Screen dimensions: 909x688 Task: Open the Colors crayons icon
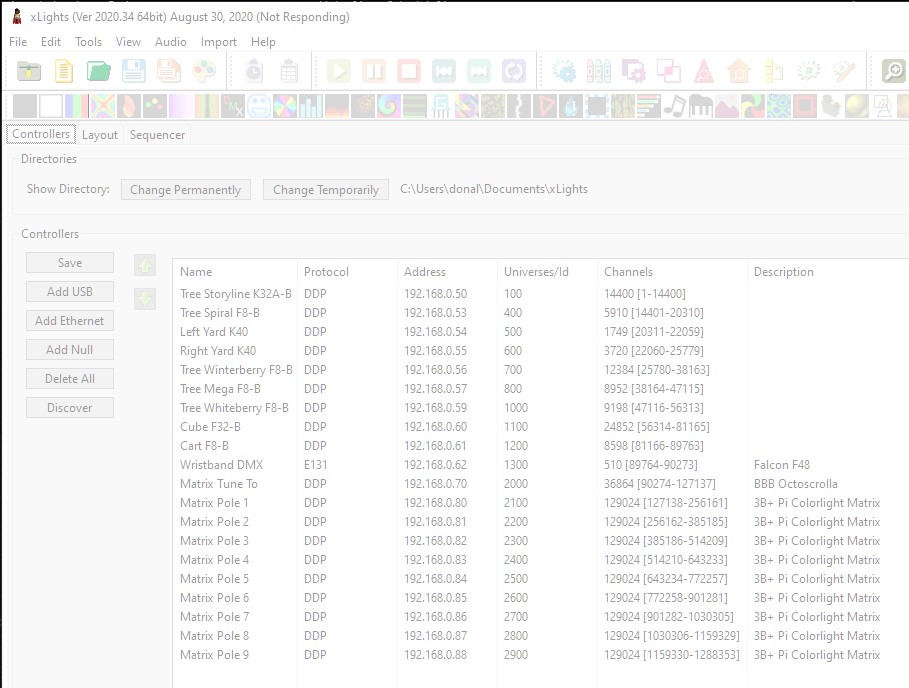coord(599,71)
